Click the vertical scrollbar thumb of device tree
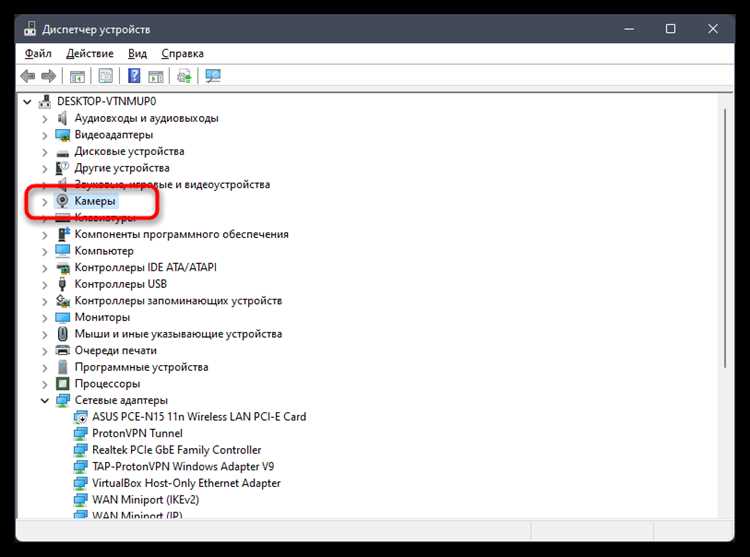This screenshot has width=750, height=557. coord(726,238)
